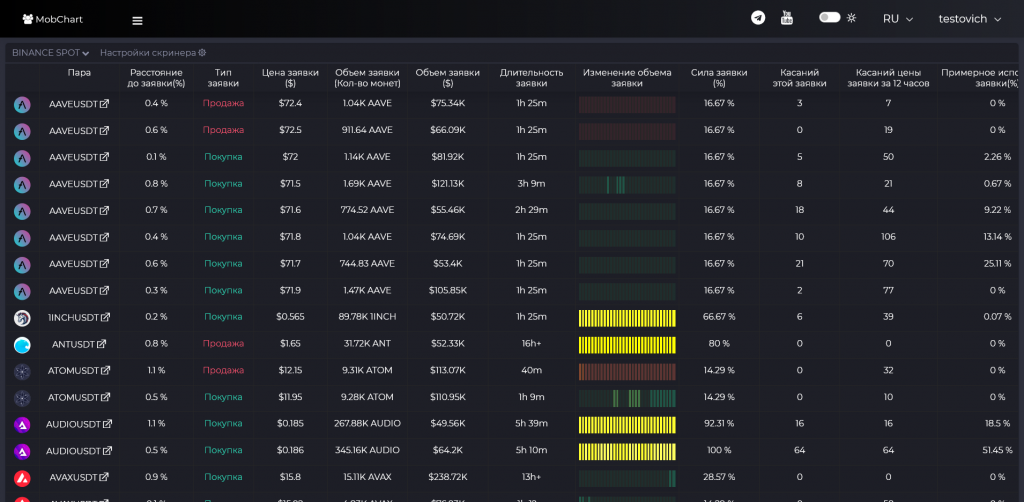Click the yellow volume-change bar for 1INCHUSDT
Screen dimensions: 1024x502
pyautogui.click(x=627, y=318)
